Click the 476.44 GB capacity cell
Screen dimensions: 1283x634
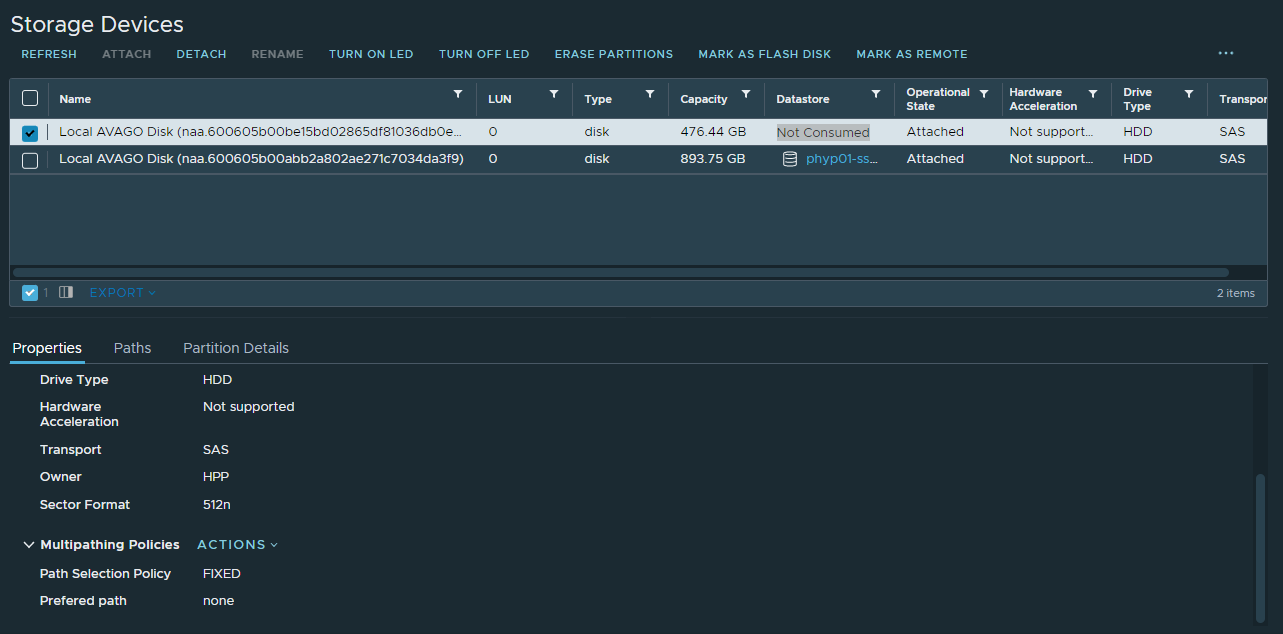(x=713, y=132)
